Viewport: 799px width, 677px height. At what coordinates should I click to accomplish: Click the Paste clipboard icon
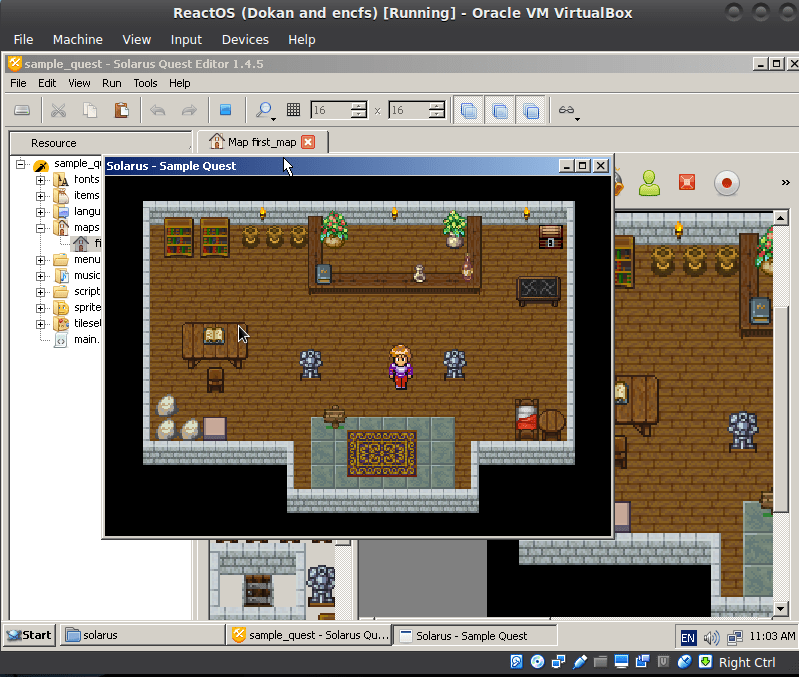tap(122, 110)
